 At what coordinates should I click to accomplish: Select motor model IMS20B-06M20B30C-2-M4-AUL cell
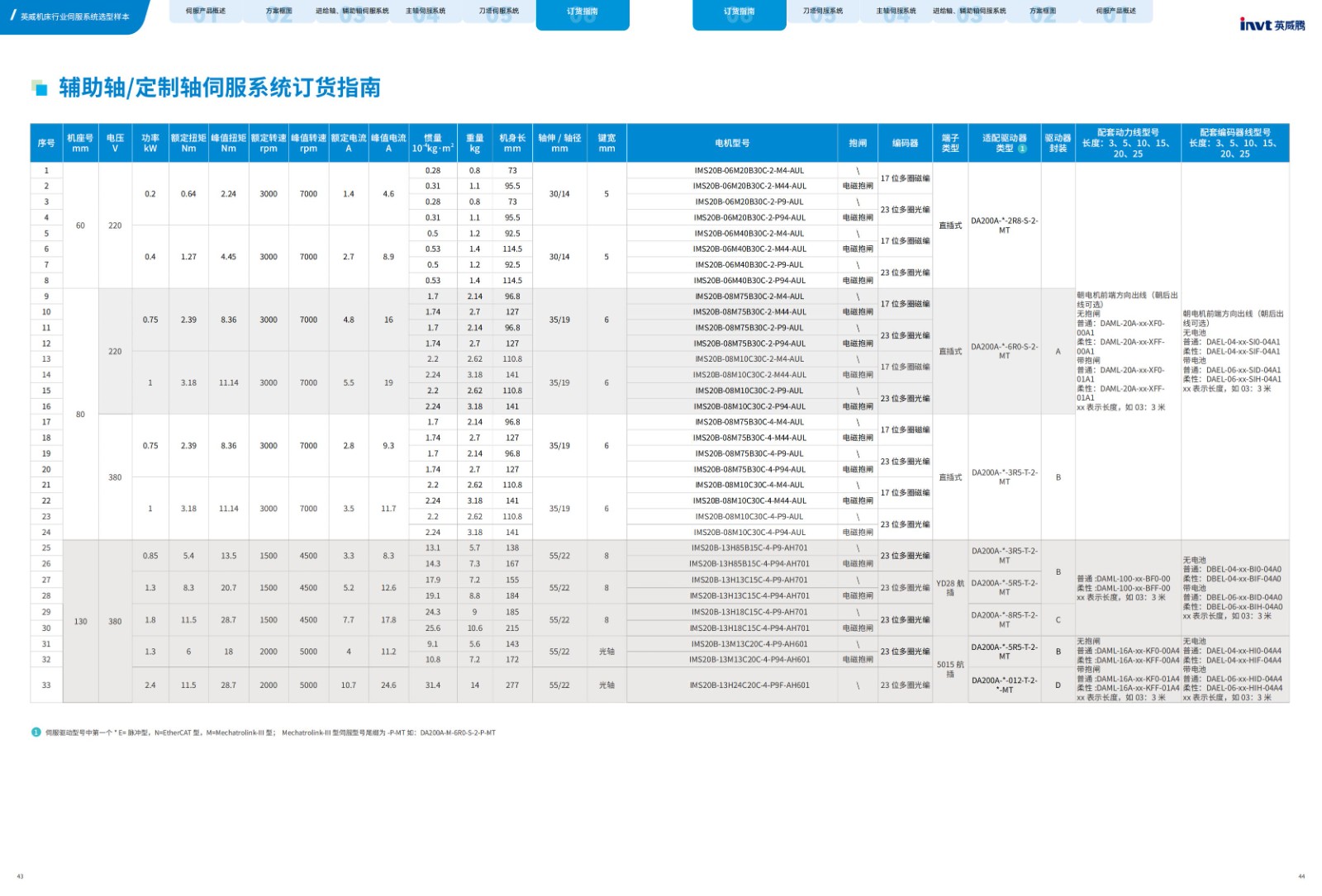(x=749, y=171)
